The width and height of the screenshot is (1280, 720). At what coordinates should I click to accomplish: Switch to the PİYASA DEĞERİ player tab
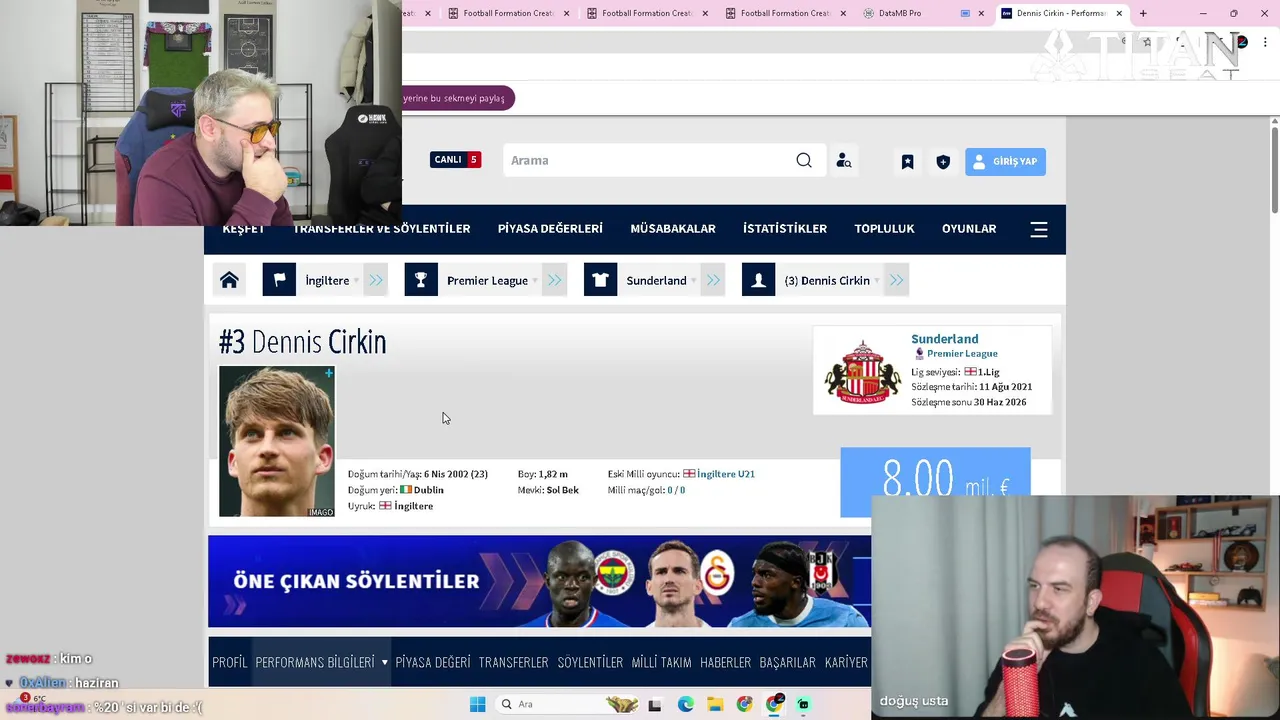coord(433,662)
